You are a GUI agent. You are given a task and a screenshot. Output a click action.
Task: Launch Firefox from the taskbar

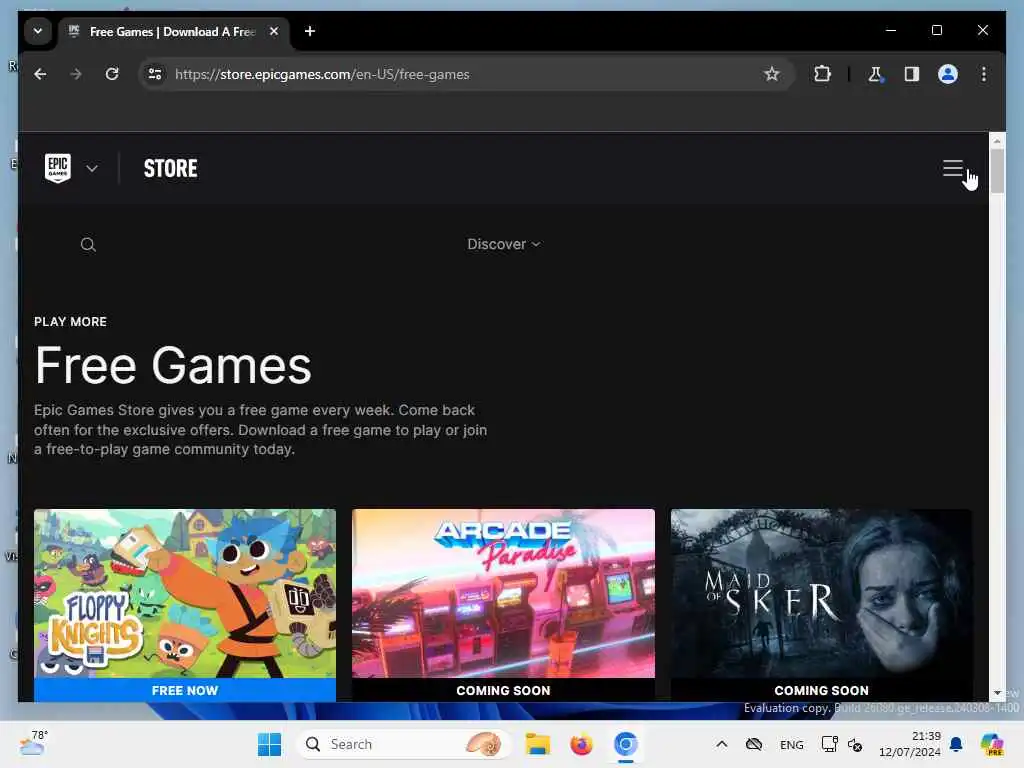581,744
